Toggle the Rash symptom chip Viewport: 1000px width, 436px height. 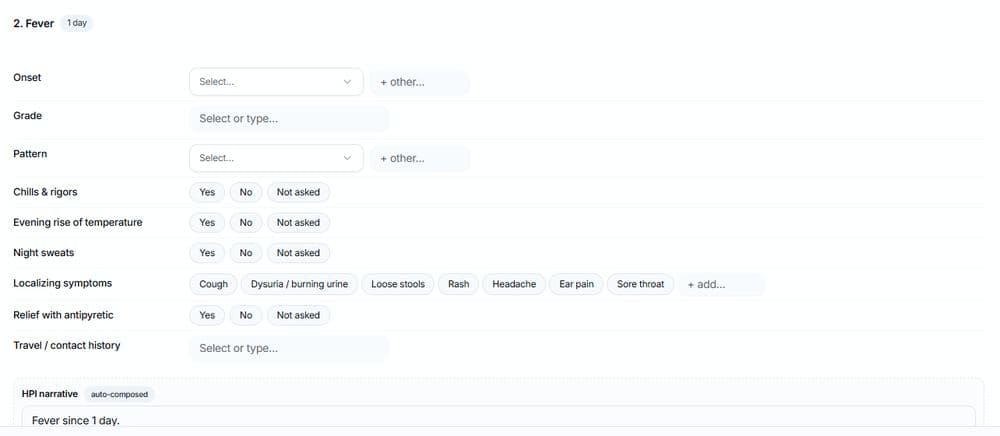[459, 284]
